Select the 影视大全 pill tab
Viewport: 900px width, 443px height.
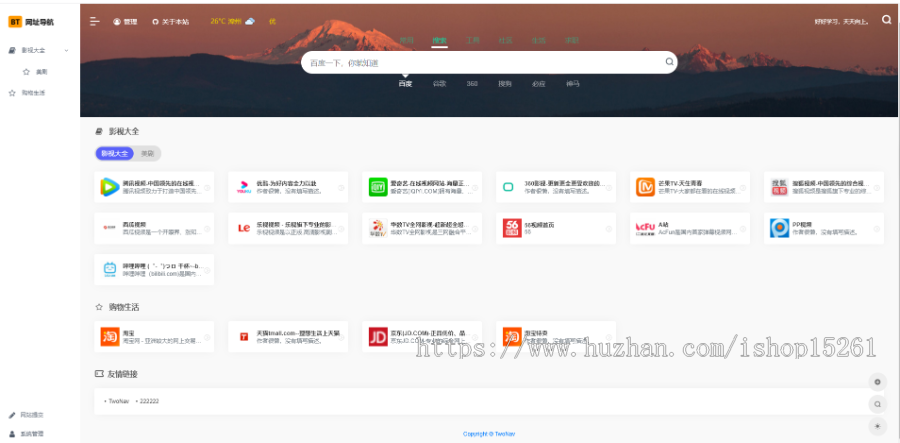click(x=115, y=153)
